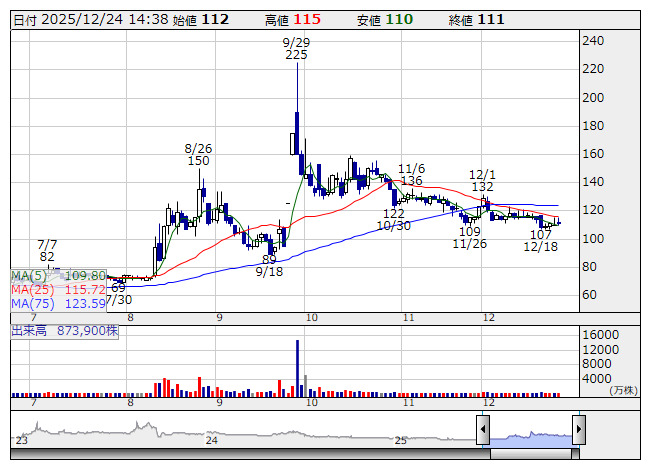Click the range selector right handle arrow
The height and width of the screenshot is (470, 653).
(579, 429)
